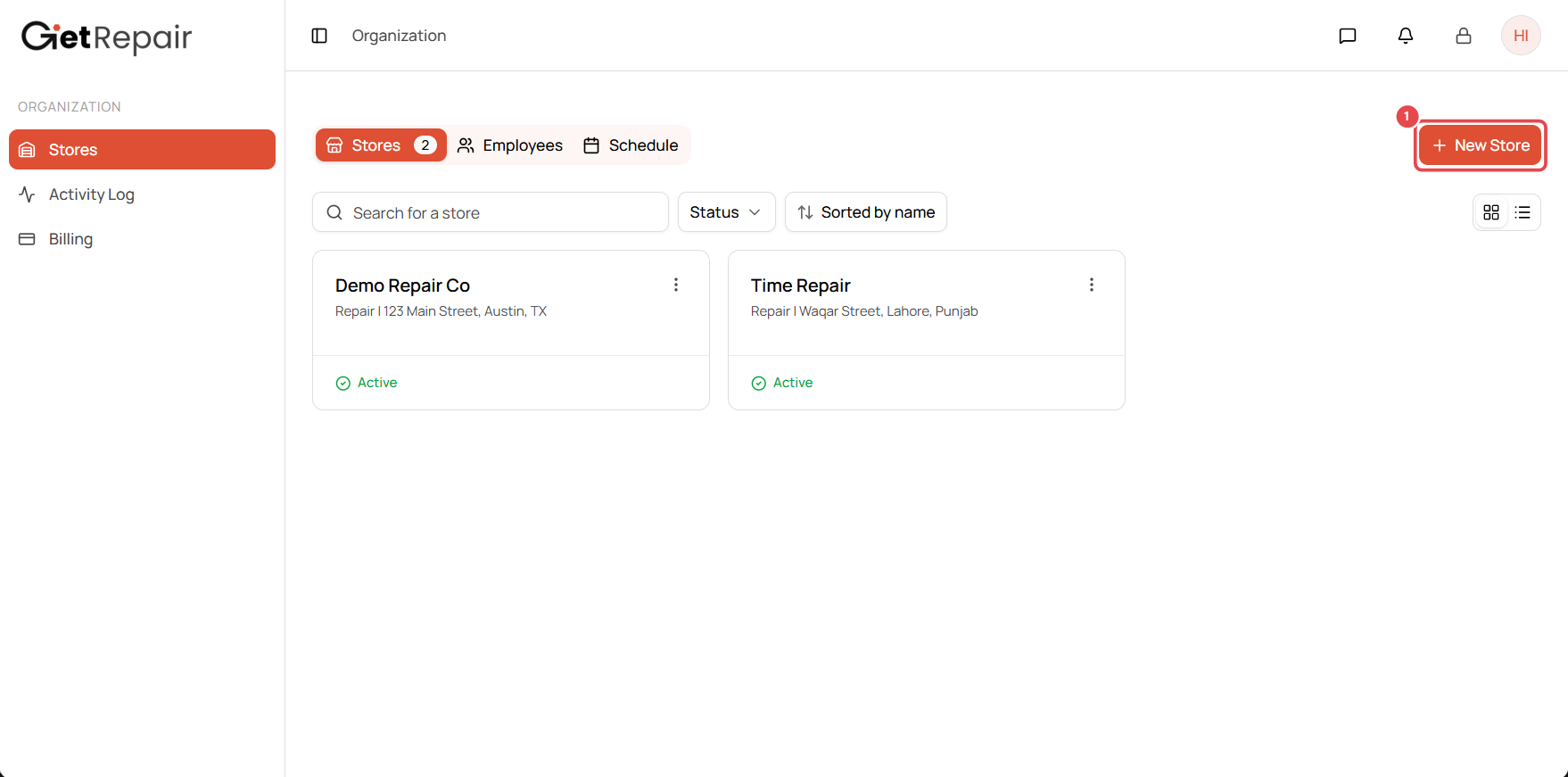Image resolution: width=1568 pixels, height=777 pixels.
Task: Open the Demo Repair Co store card
Action: click(x=511, y=330)
